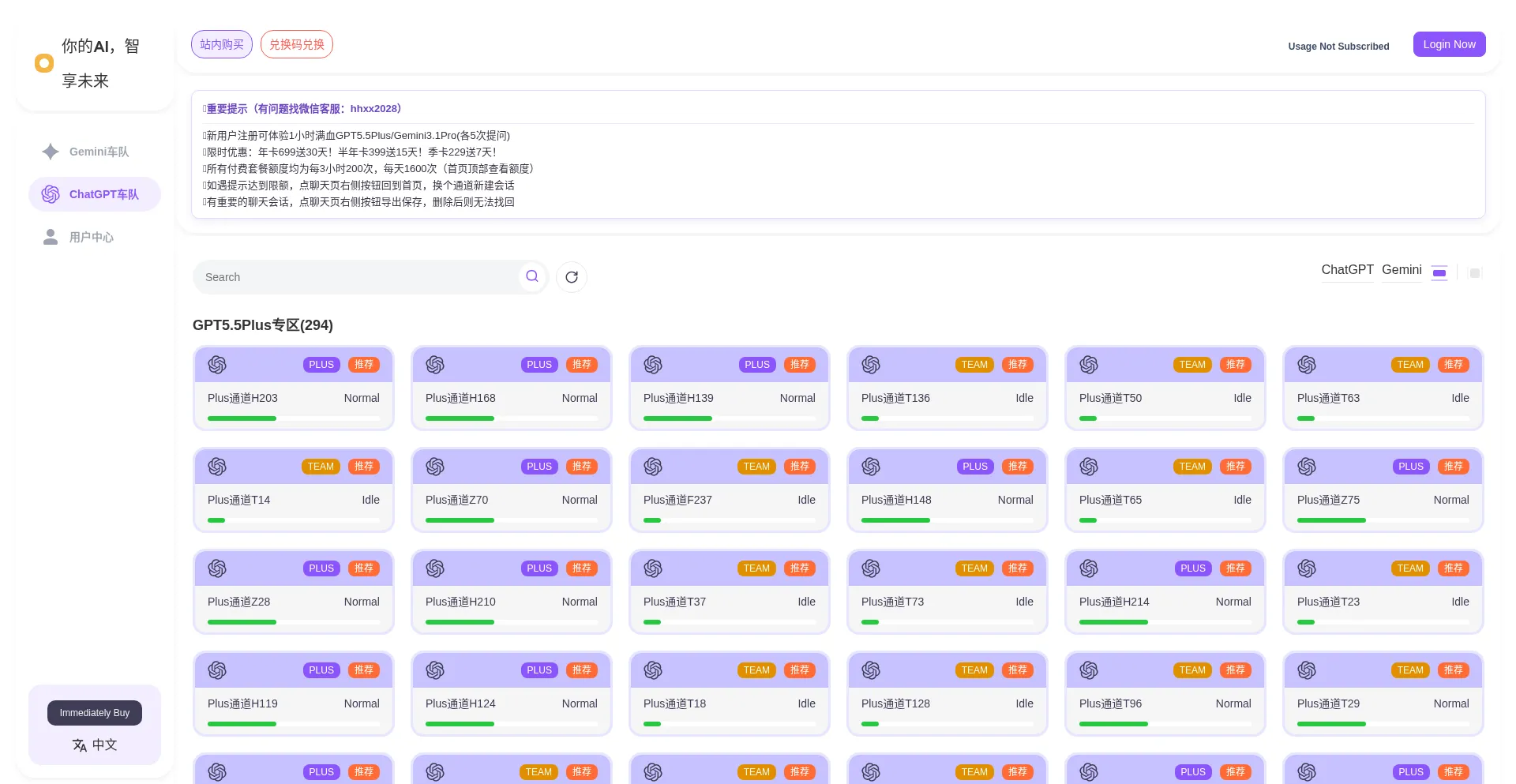The height and width of the screenshot is (784, 1516).
Task: Click the usage progress bar on card T50
Action: (1165, 418)
